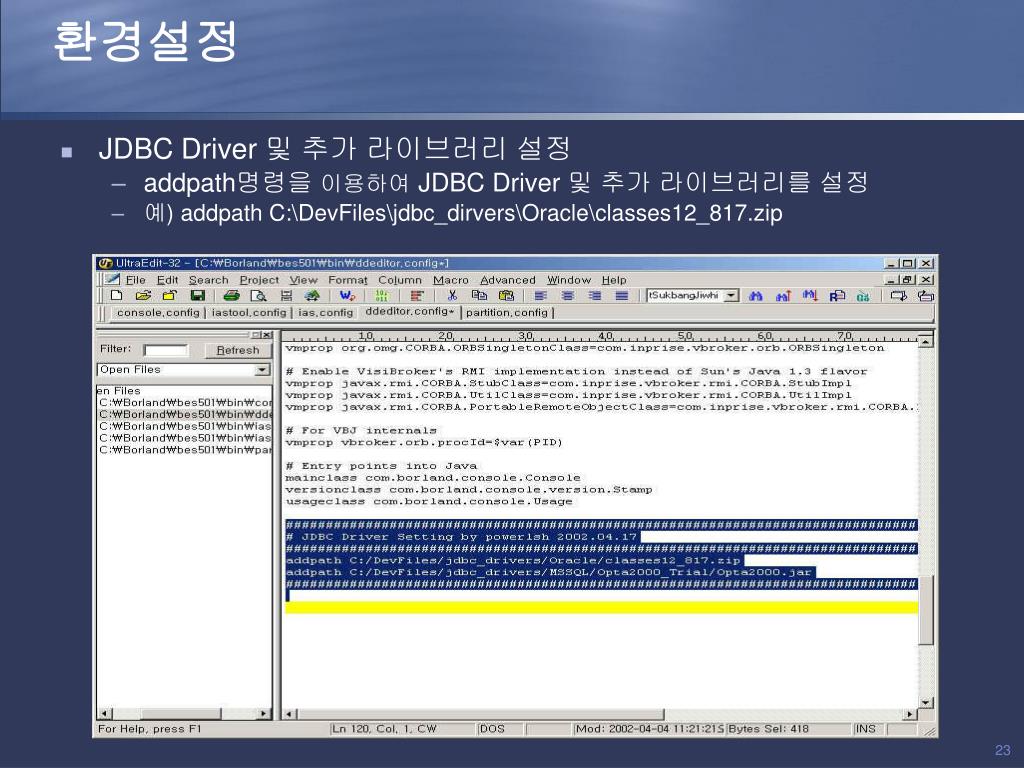Click the yellow highlighted line in editor
The image size is (1024, 768).
(x=601, y=608)
